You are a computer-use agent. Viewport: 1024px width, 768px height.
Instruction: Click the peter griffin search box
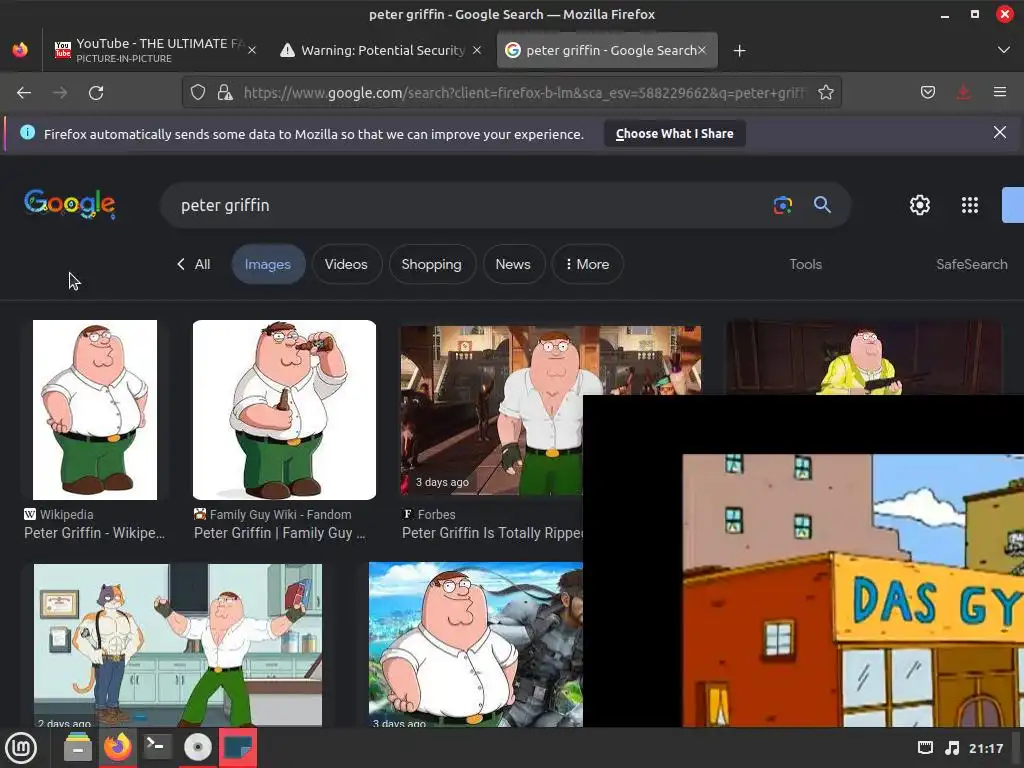click(470, 205)
